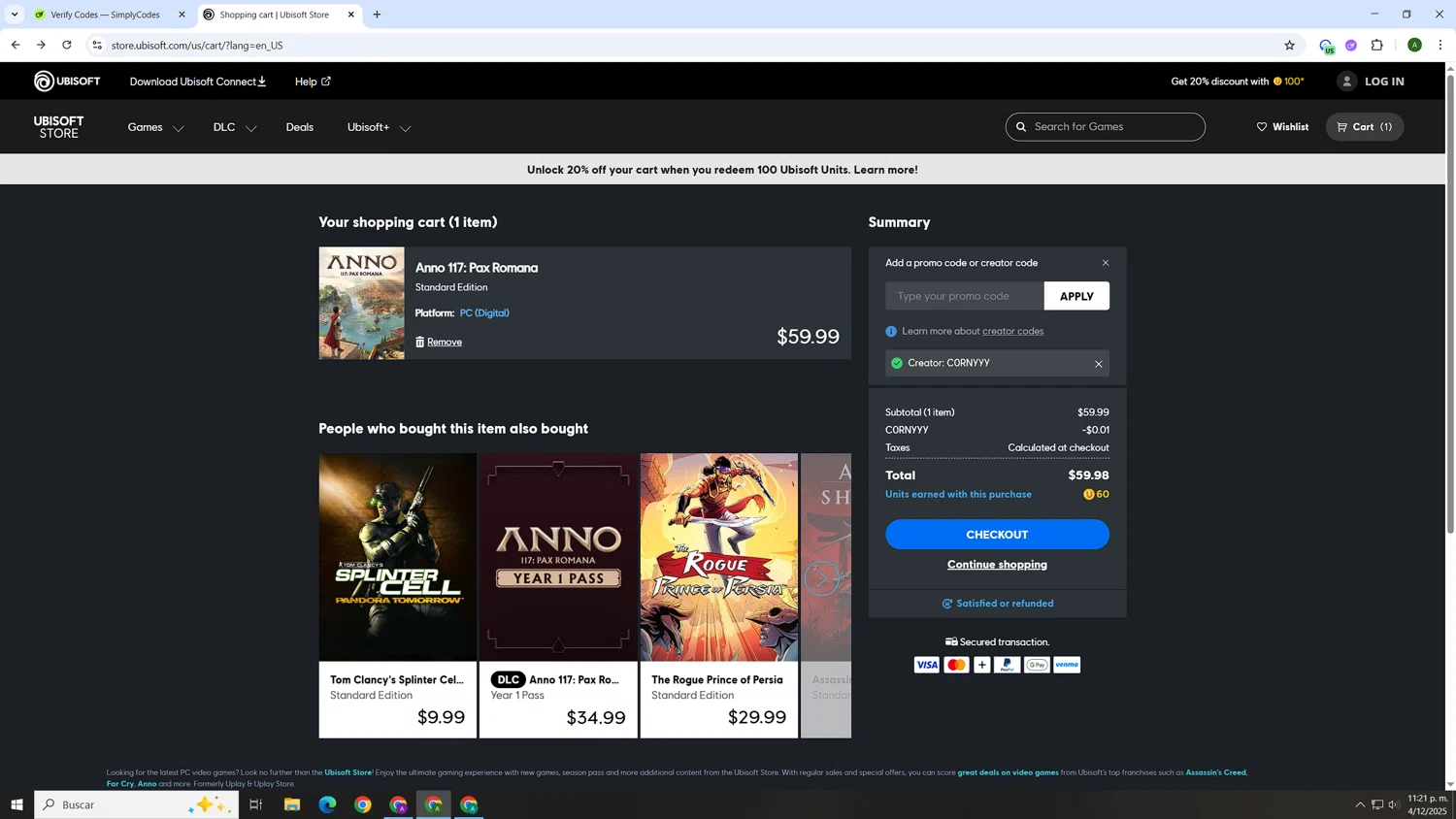This screenshot has width=1456, height=819.
Task: Click LOG IN text
Action: pos(1384,82)
